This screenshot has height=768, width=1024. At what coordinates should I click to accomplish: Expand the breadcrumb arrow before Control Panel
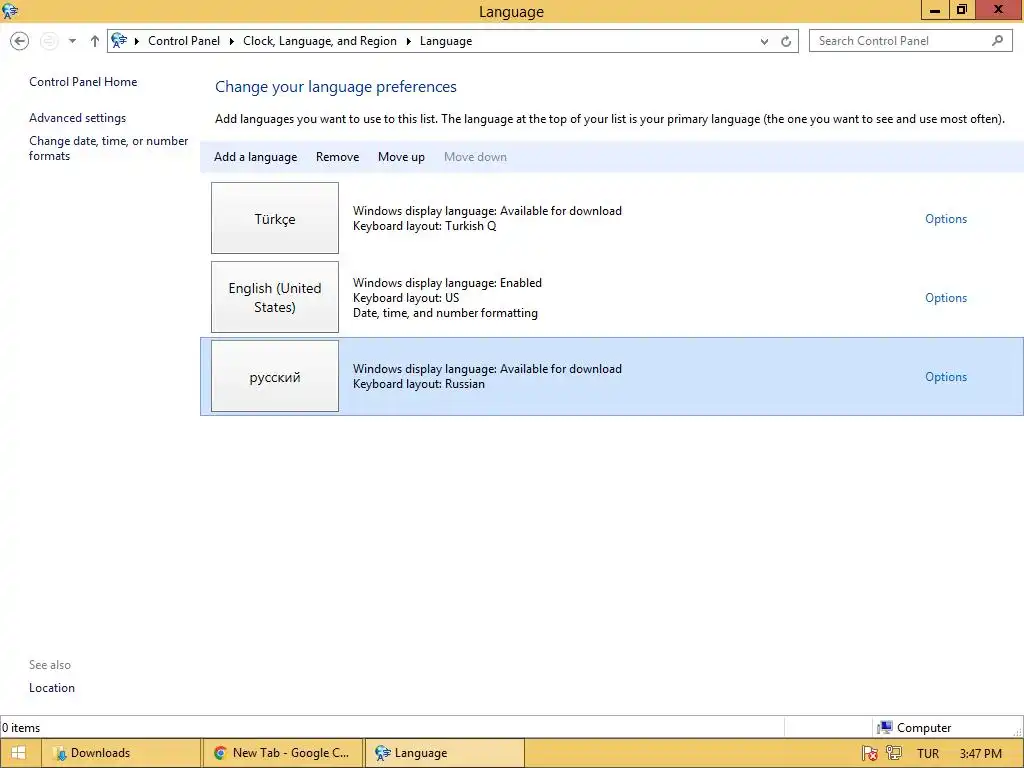click(x=136, y=41)
